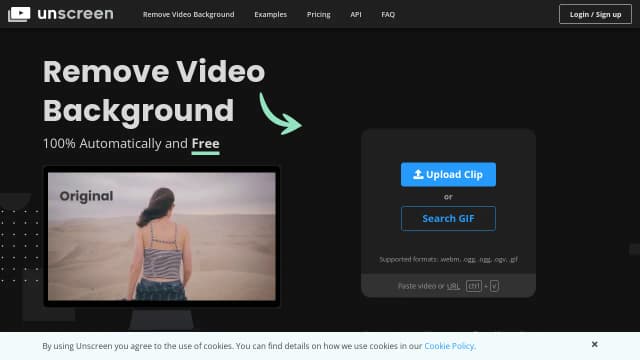Open the Cookie Policy link

(x=449, y=346)
